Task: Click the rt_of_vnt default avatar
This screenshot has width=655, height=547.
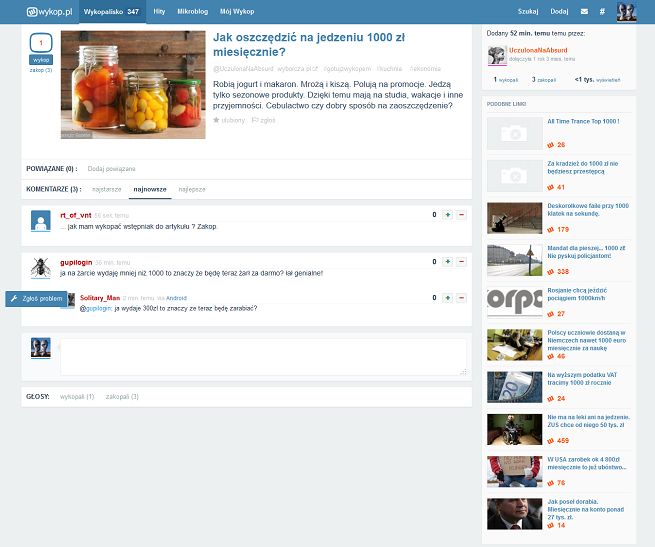Action: [41, 221]
